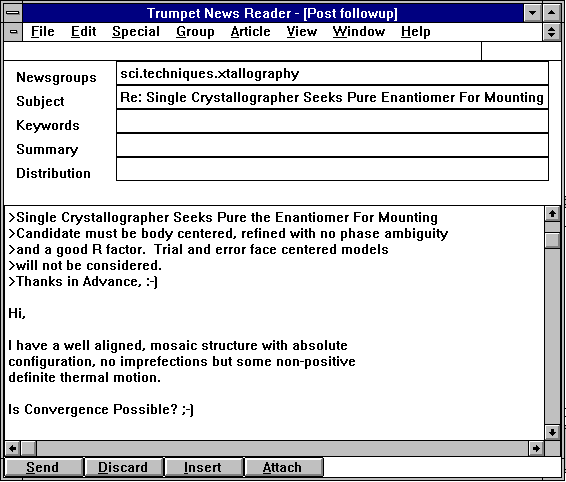Click the restore document window arrows
The image size is (566, 482).
[x=552, y=32]
